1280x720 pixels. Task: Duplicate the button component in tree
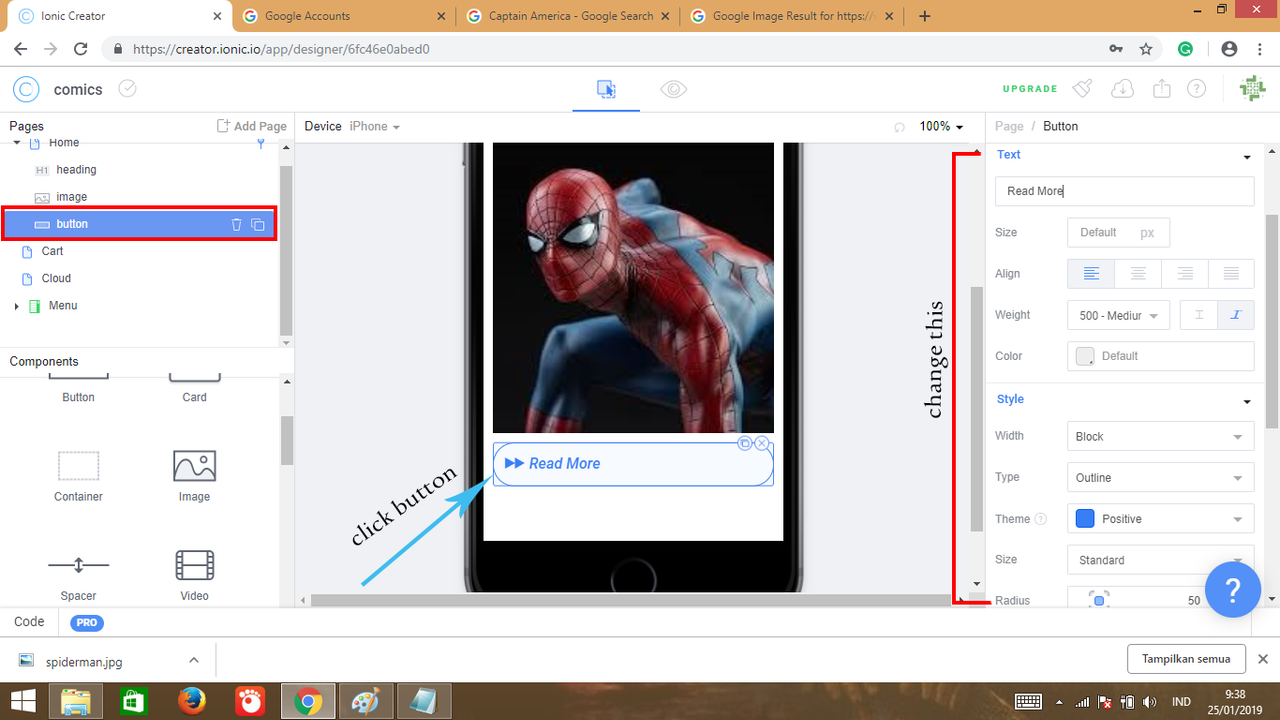tap(258, 224)
